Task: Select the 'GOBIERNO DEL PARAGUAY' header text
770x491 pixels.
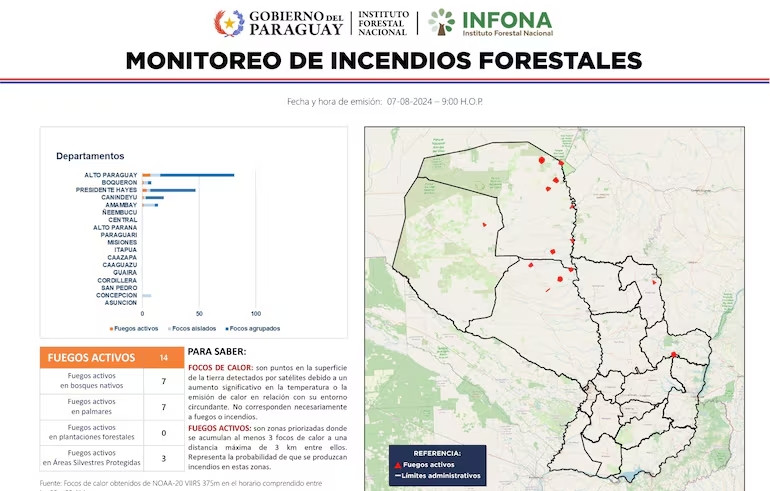Action: pos(296,23)
